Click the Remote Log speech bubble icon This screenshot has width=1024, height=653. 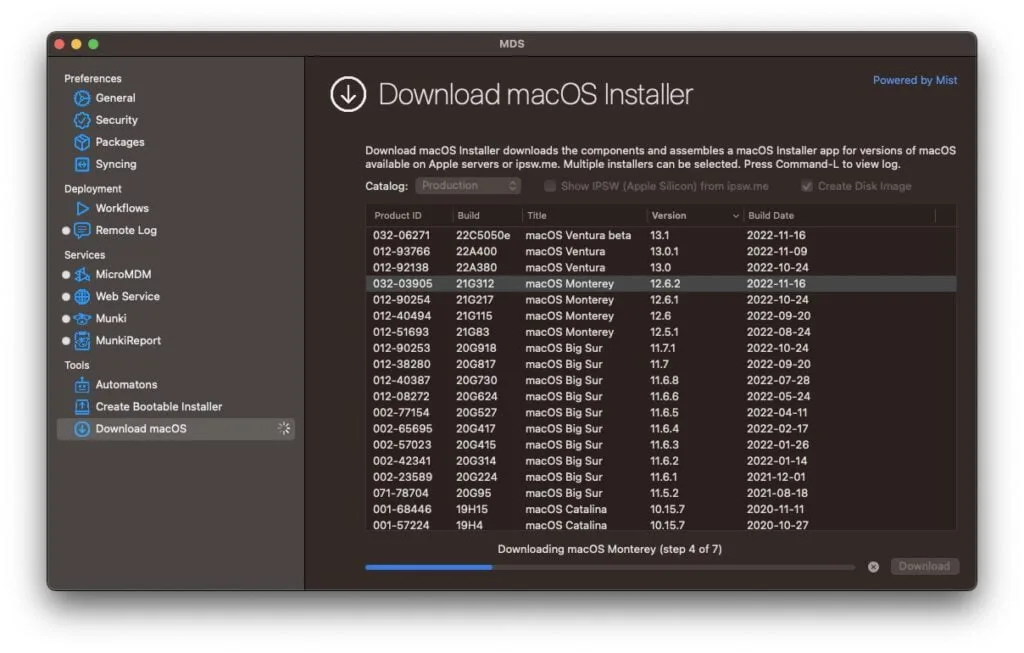pos(82,231)
